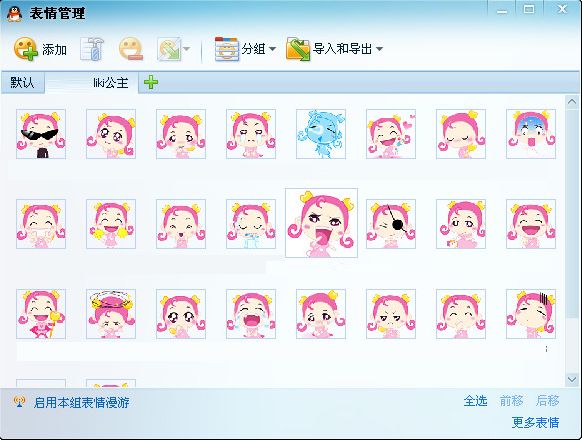Select the loudly crying liki emoticon
The image size is (582, 441).
pyautogui.click(x=251, y=314)
